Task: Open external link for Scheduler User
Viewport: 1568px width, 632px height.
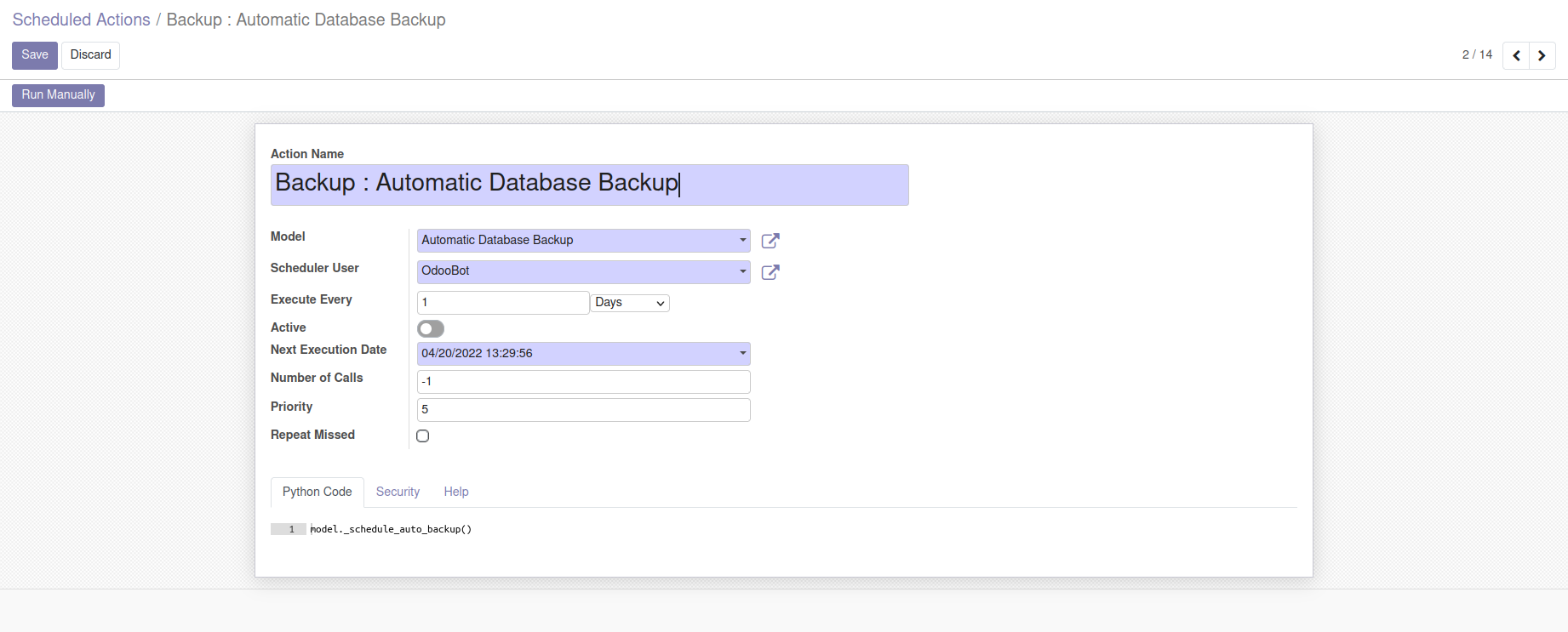Action: coord(770,272)
